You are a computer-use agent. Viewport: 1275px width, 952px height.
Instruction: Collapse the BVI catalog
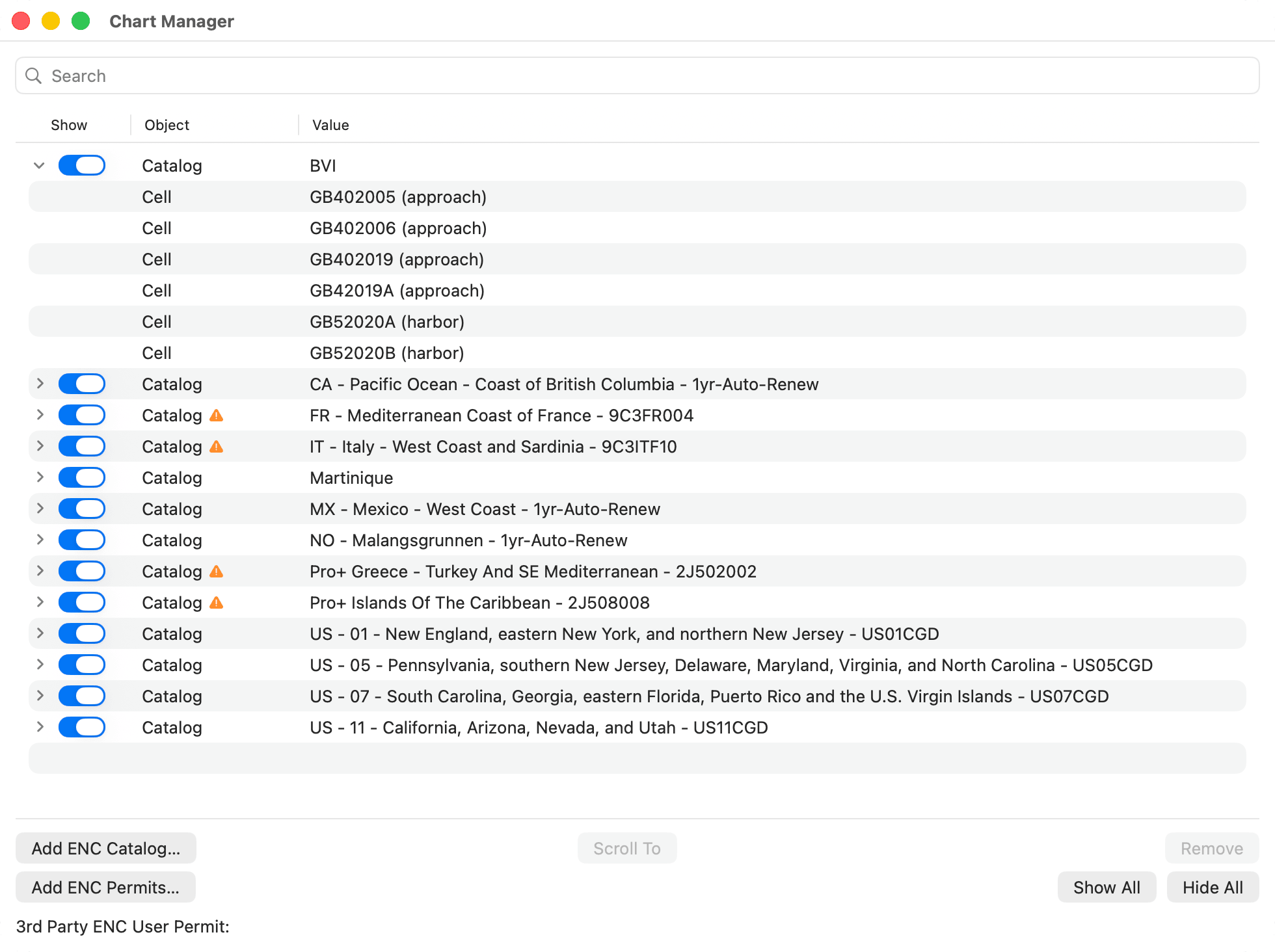tap(39, 165)
